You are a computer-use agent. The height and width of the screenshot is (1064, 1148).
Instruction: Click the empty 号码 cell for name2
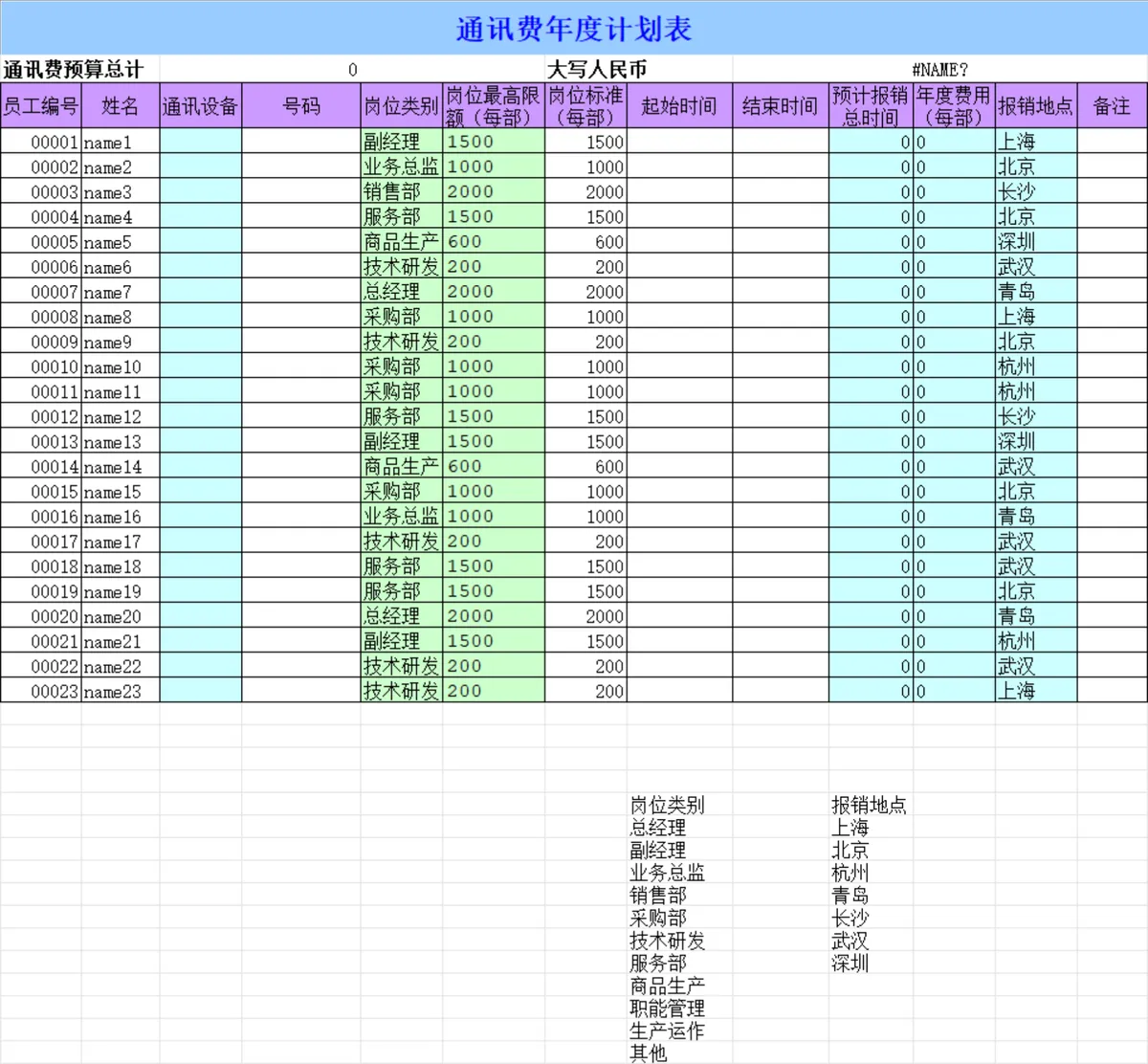pyautogui.click(x=301, y=166)
